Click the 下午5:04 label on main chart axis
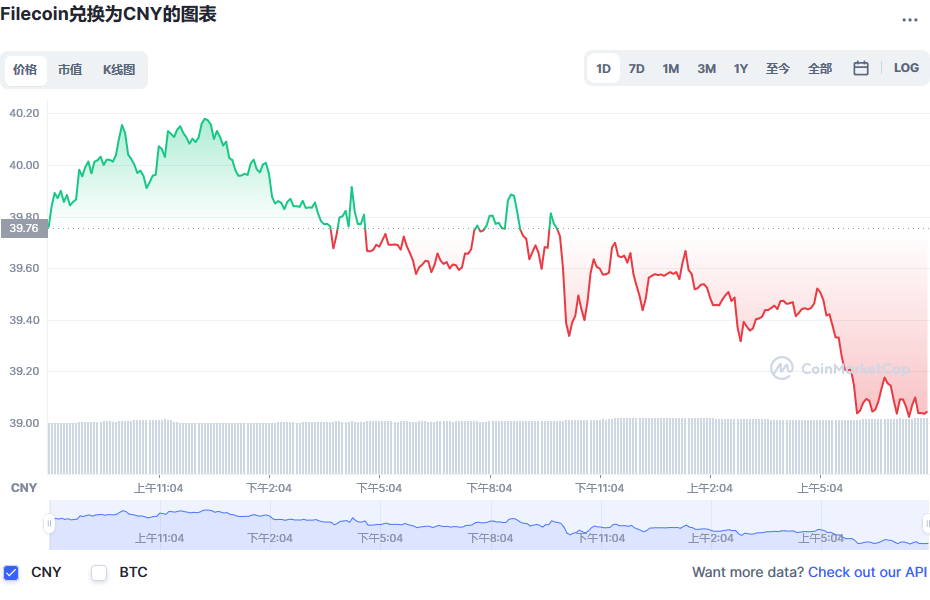Image resolution: width=930 pixels, height=600 pixels. pos(379,488)
